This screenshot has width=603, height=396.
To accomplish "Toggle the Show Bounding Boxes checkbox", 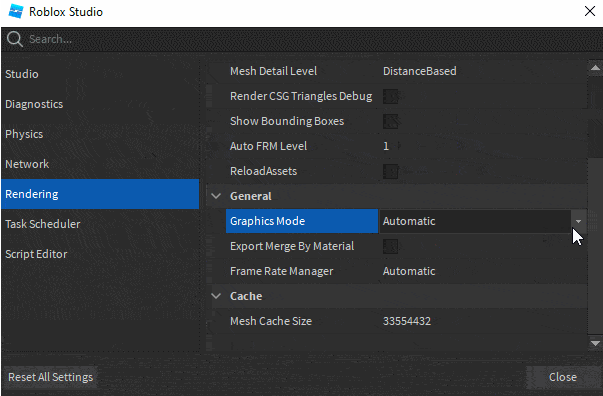I will click(x=390, y=121).
